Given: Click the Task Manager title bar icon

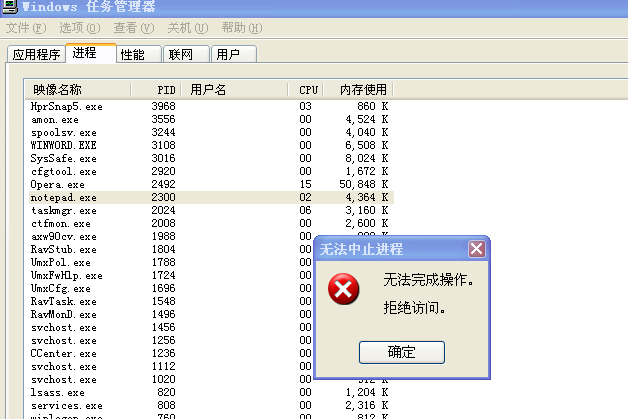Looking at the screenshot, I should click(10, 6).
